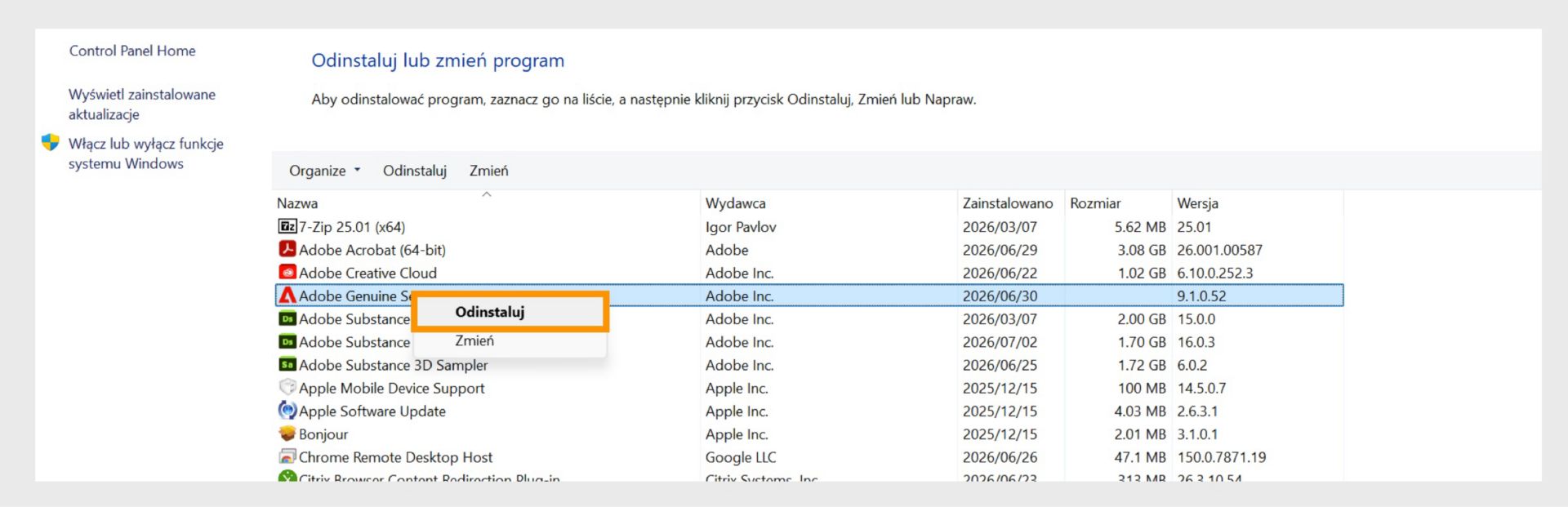
Task: Open the Organize dropdown in the toolbar
Action: click(324, 171)
